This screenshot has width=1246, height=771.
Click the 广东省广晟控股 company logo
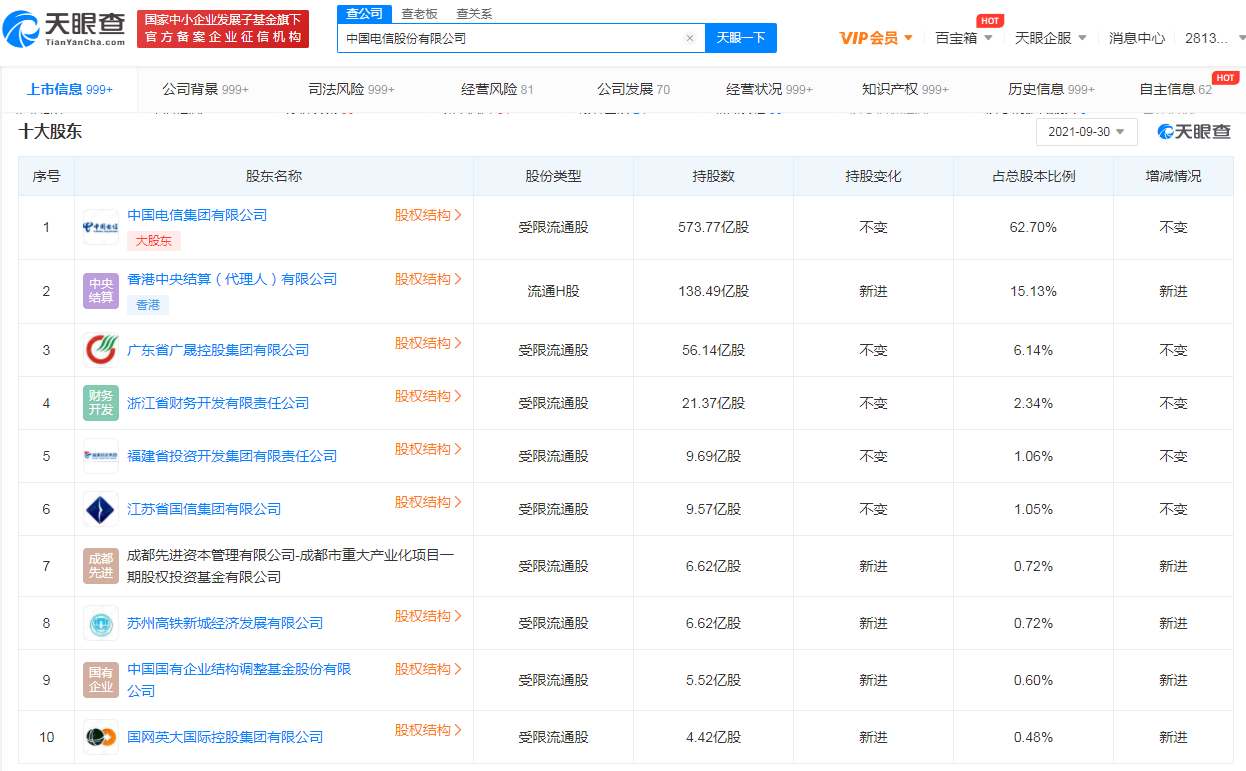point(101,350)
